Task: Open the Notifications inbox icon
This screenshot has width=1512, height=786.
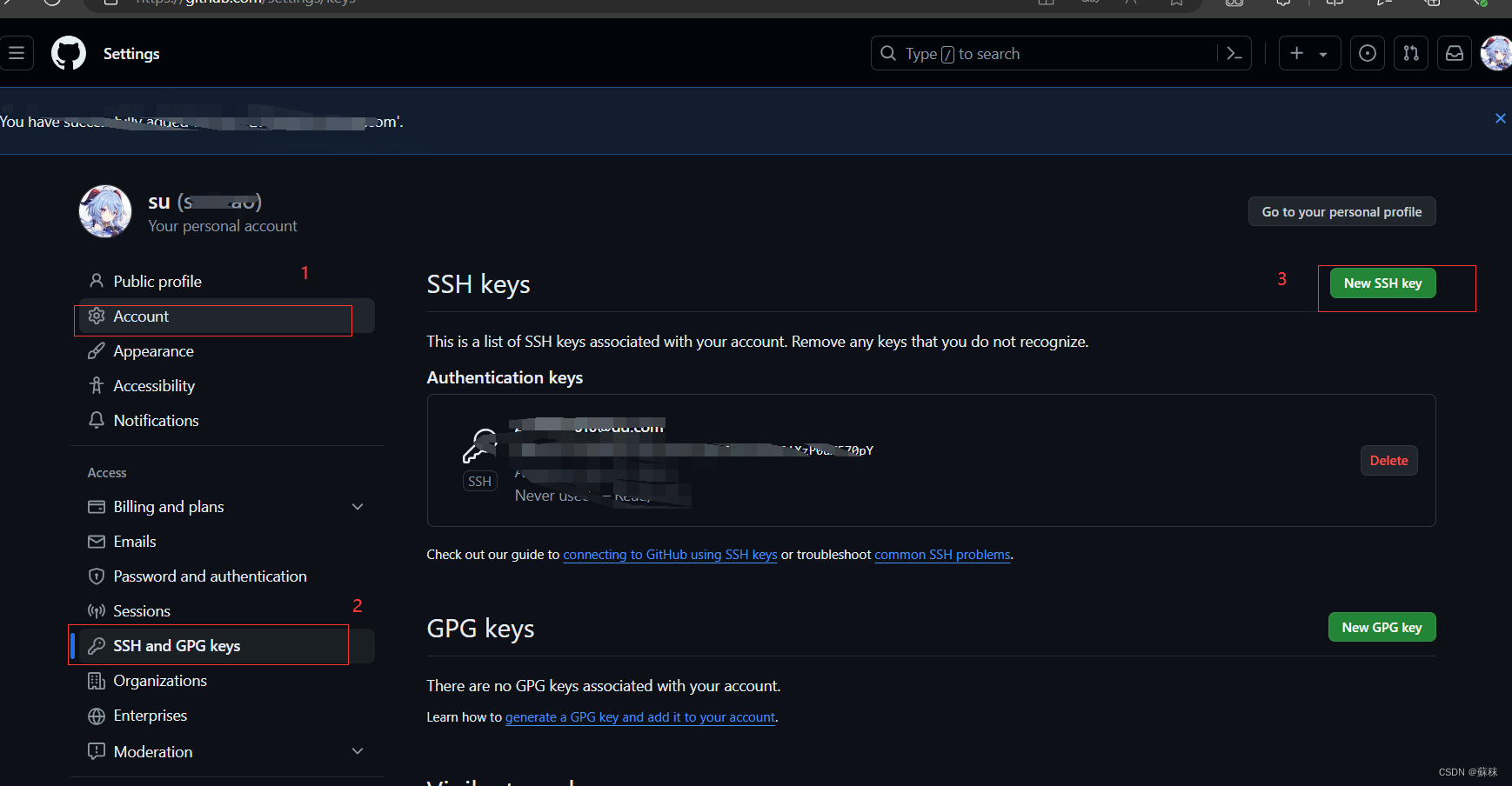Action: coord(1455,54)
